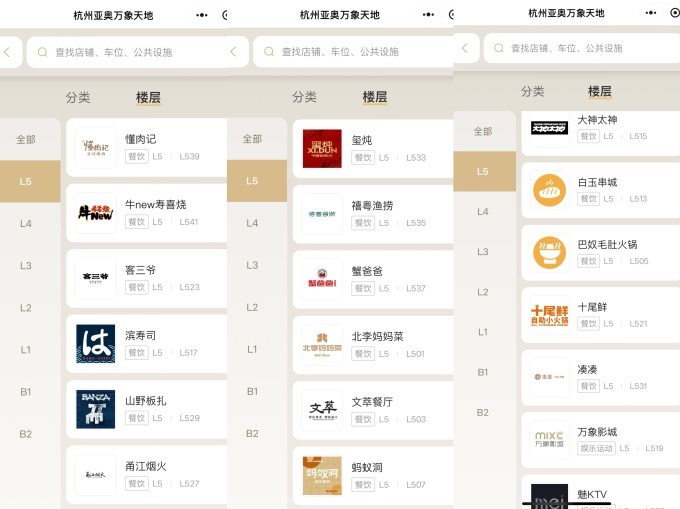Select 楼层 tab in the left panel
Viewport: 680px width, 509px height.
148,97
